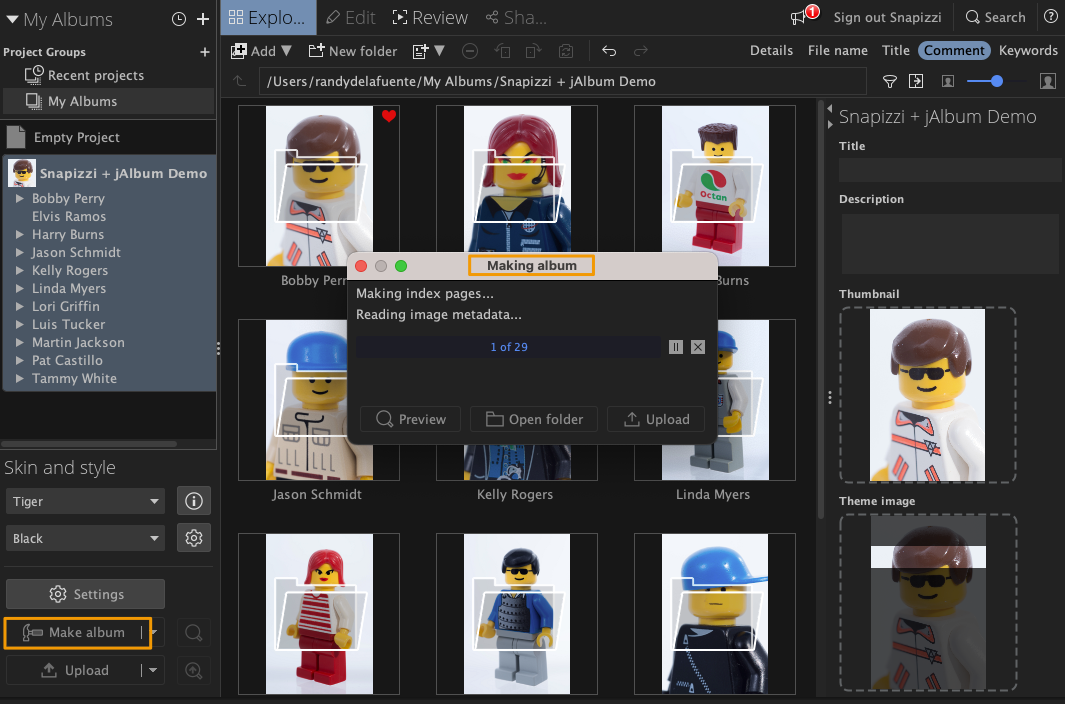Expand the Harry Burns tree folder

[x=20, y=234]
